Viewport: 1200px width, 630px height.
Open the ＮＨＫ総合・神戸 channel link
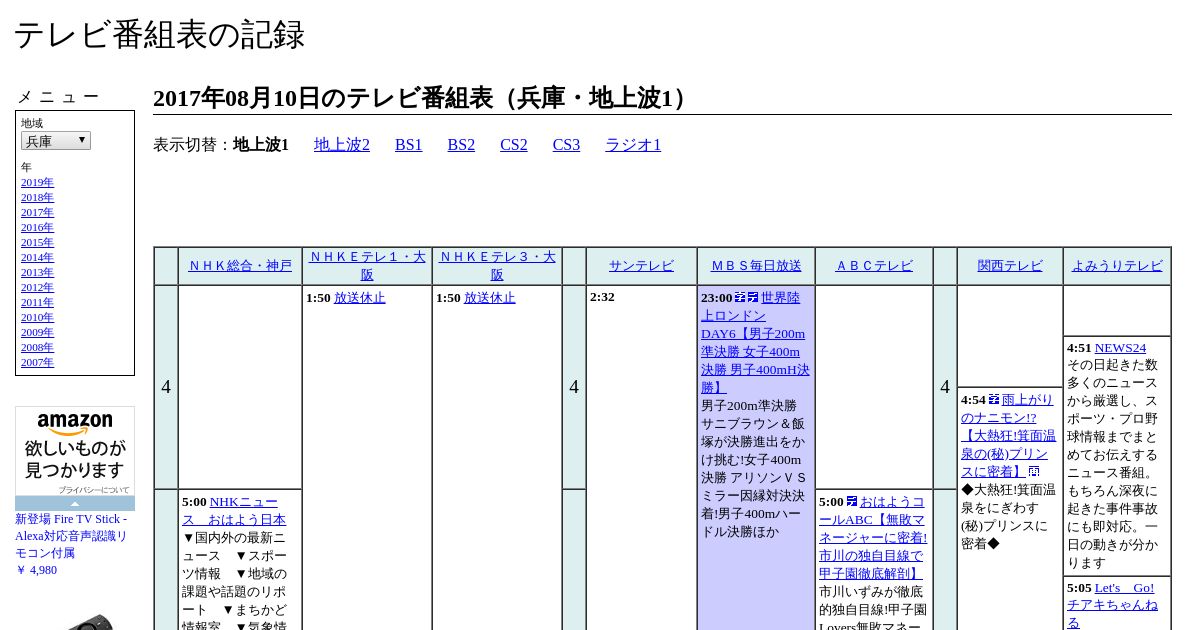pyautogui.click(x=240, y=266)
